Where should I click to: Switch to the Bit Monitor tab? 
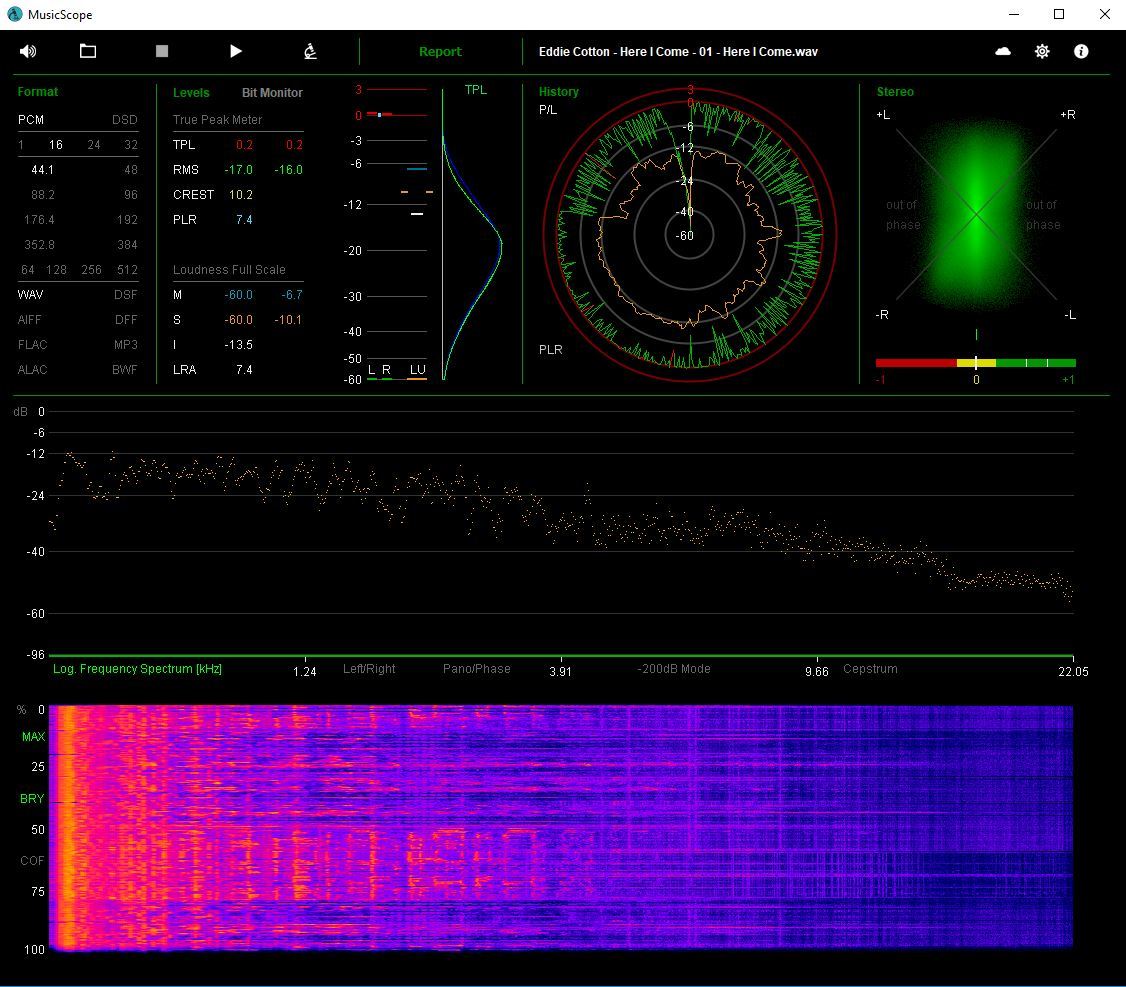pyautogui.click(x=272, y=93)
